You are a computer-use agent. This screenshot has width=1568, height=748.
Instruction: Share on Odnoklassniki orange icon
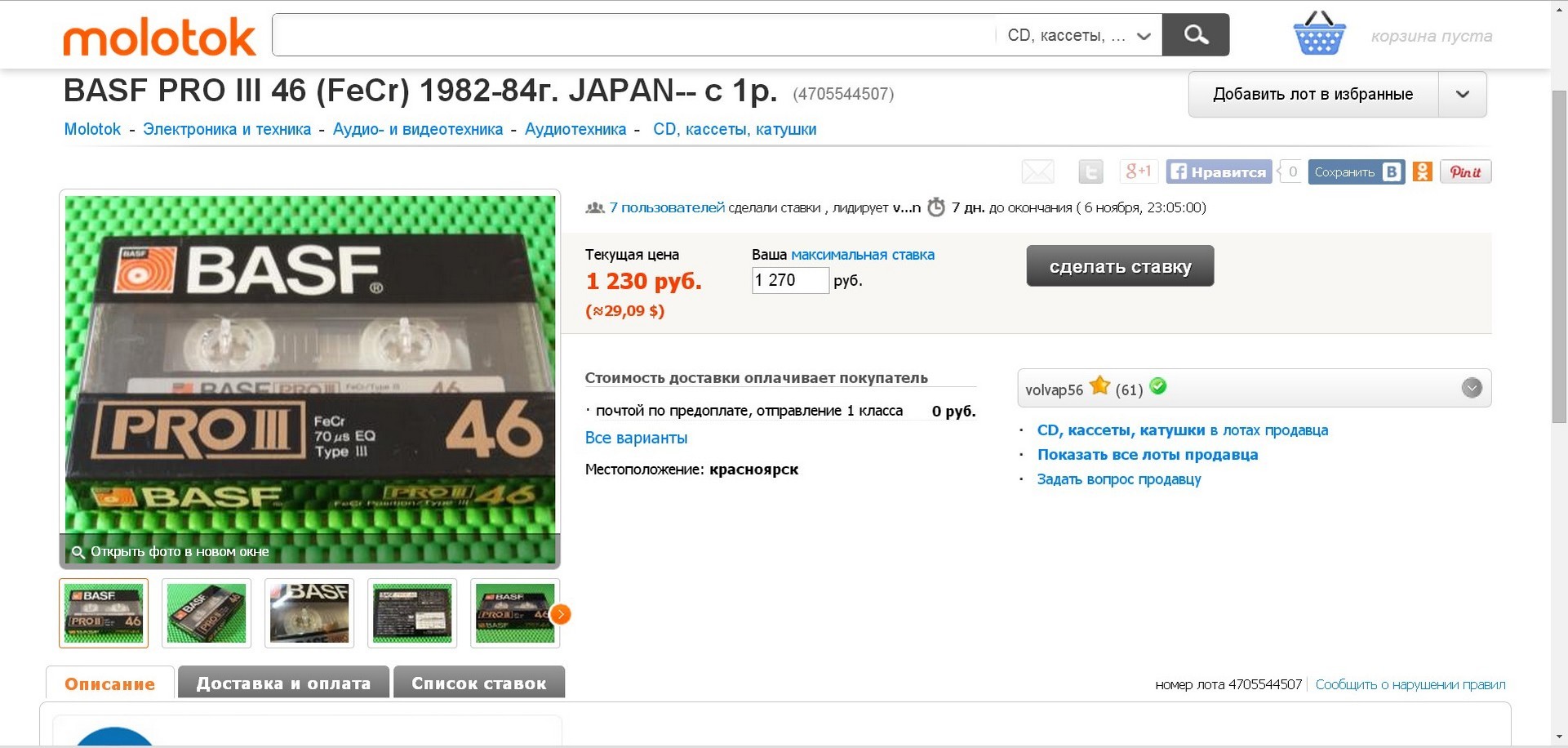pyautogui.click(x=1422, y=171)
